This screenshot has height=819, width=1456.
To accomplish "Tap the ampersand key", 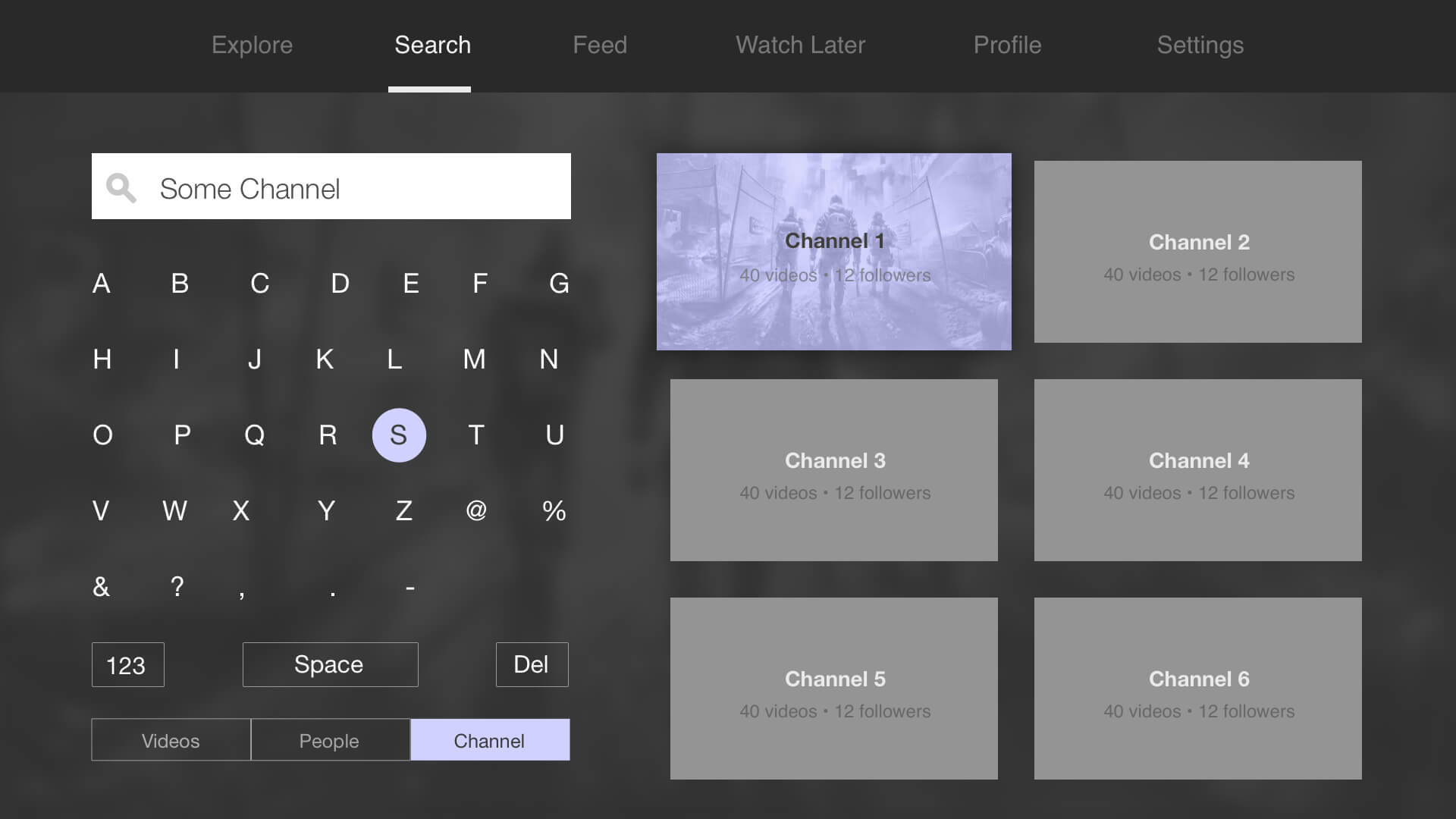I will point(101,587).
